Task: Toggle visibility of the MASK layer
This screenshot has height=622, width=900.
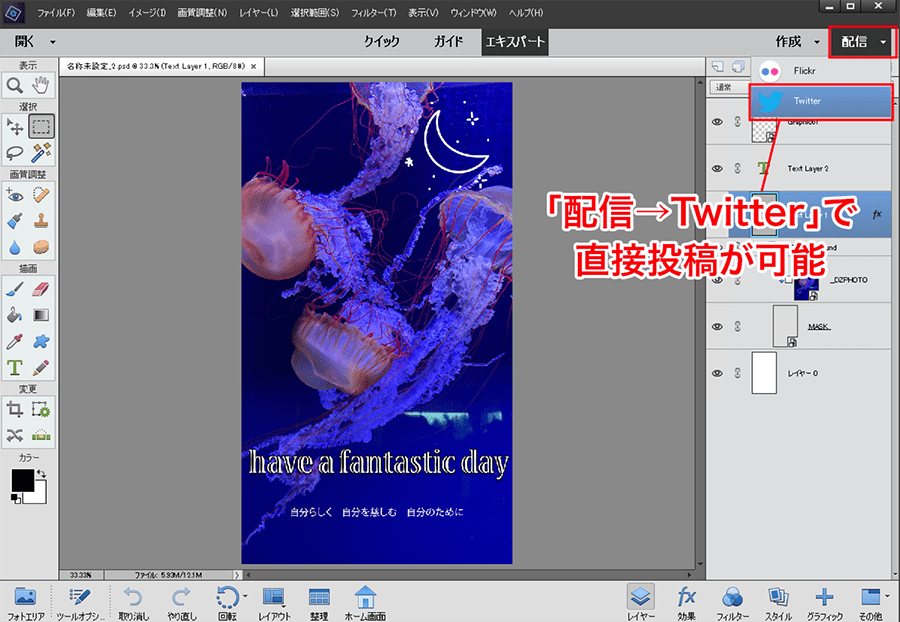Action: [x=717, y=326]
